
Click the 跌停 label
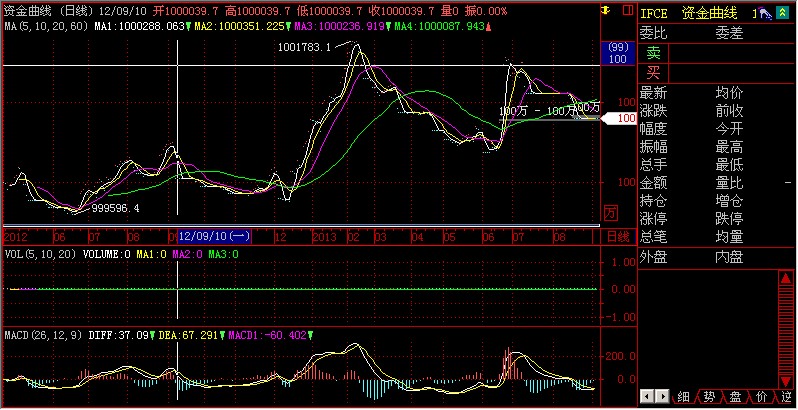pyautogui.click(x=729, y=219)
